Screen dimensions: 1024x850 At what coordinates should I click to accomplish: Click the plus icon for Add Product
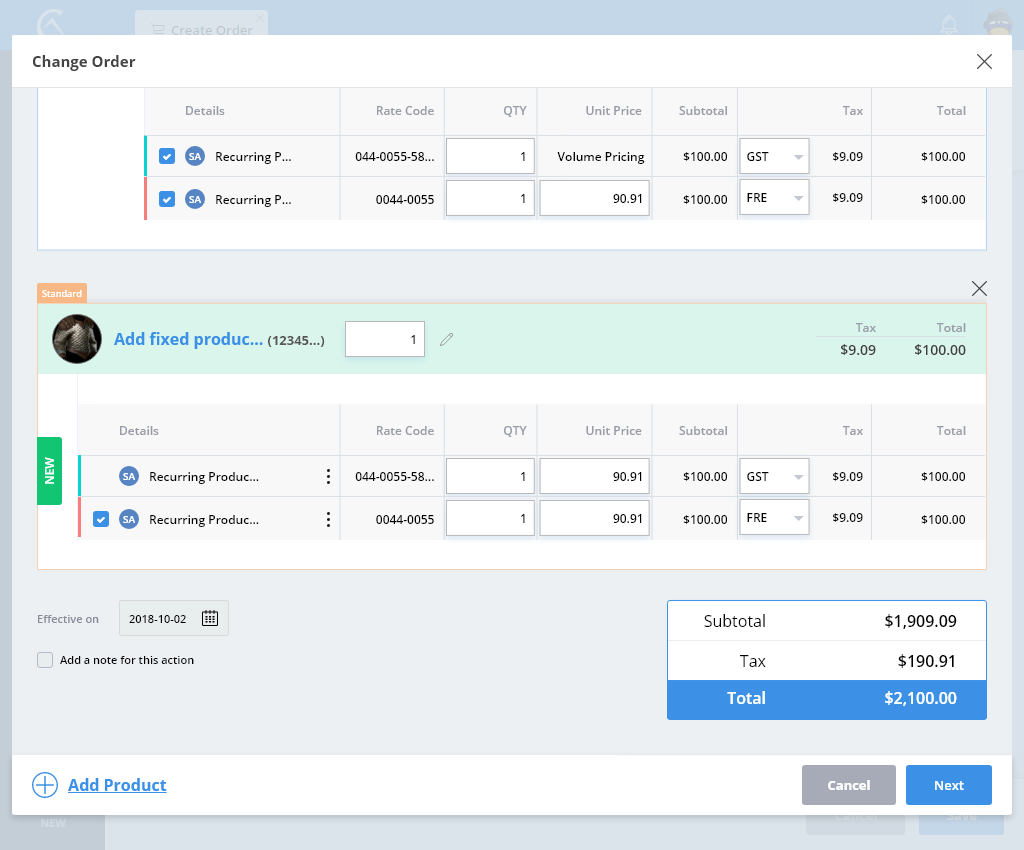(x=45, y=785)
